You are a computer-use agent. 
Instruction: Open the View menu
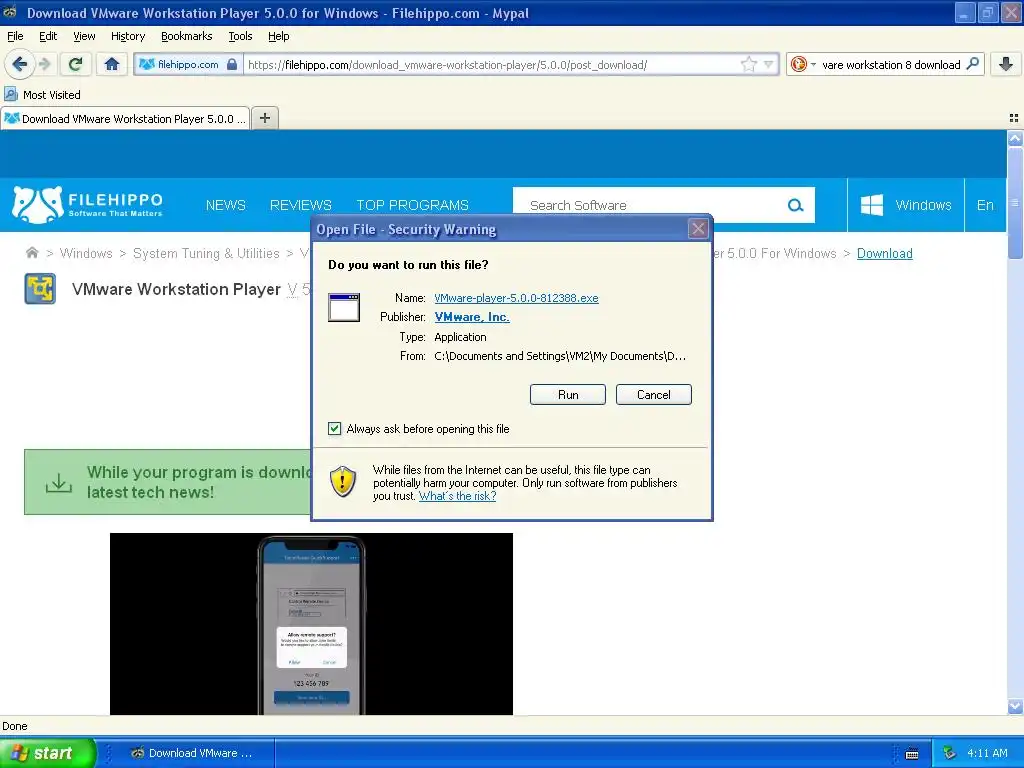[84, 36]
